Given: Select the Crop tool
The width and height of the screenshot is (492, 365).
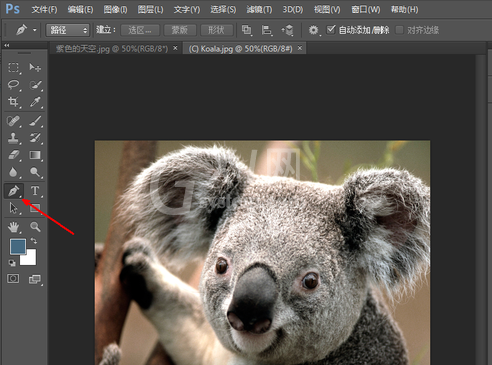Looking at the screenshot, I should click(x=13, y=102).
